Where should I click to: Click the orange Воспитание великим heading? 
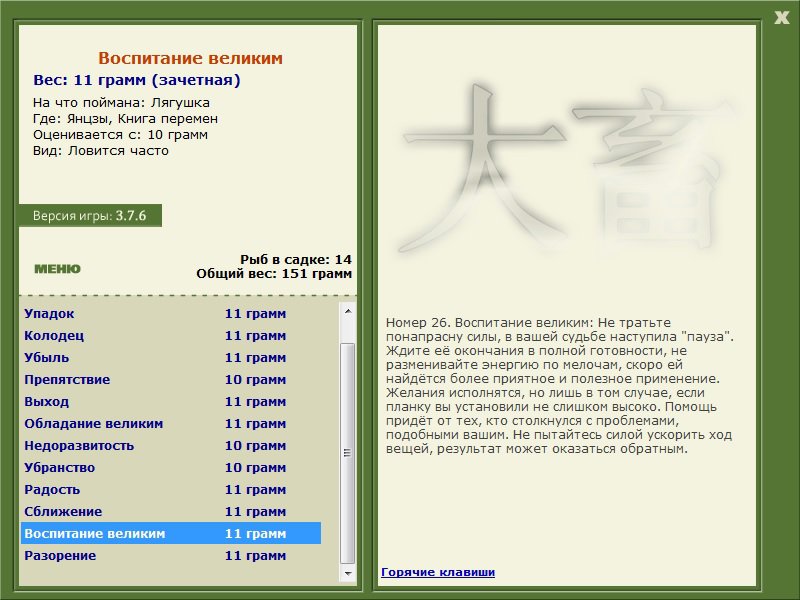190,58
